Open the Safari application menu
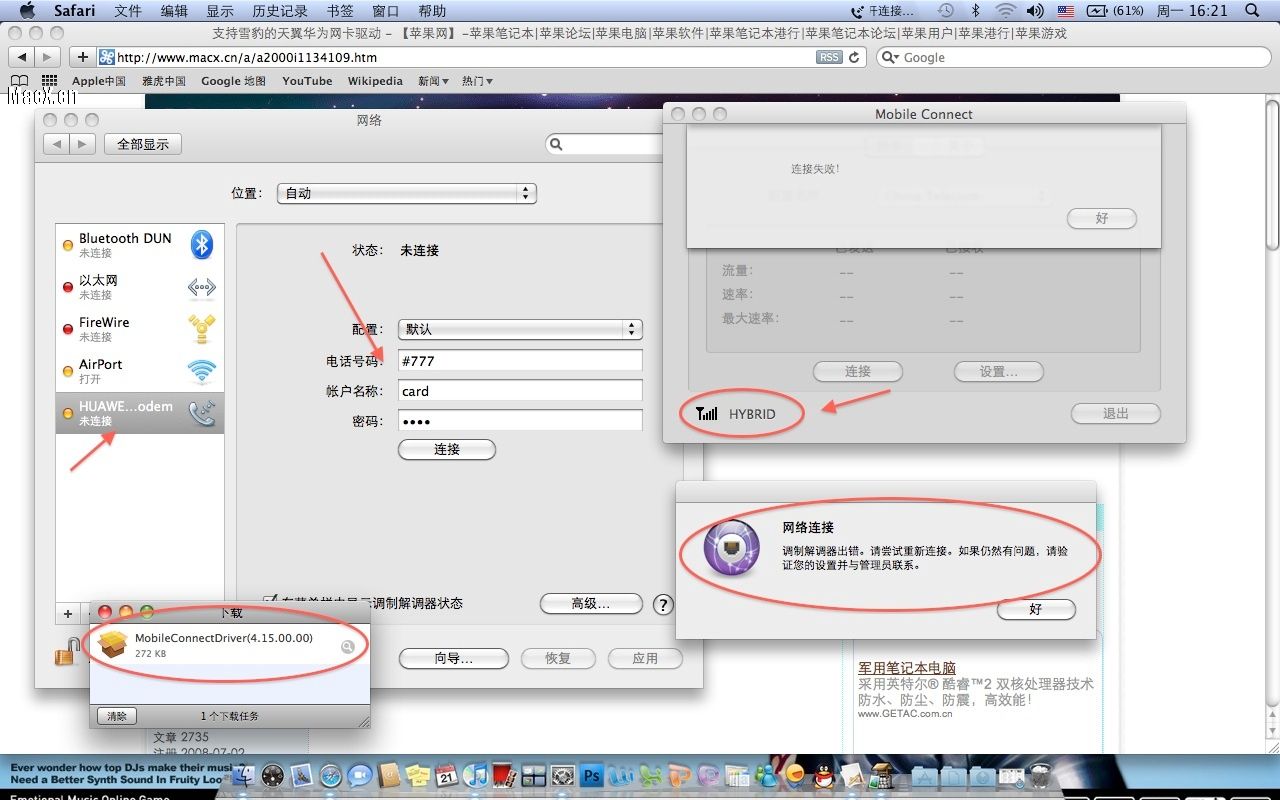 [75, 11]
